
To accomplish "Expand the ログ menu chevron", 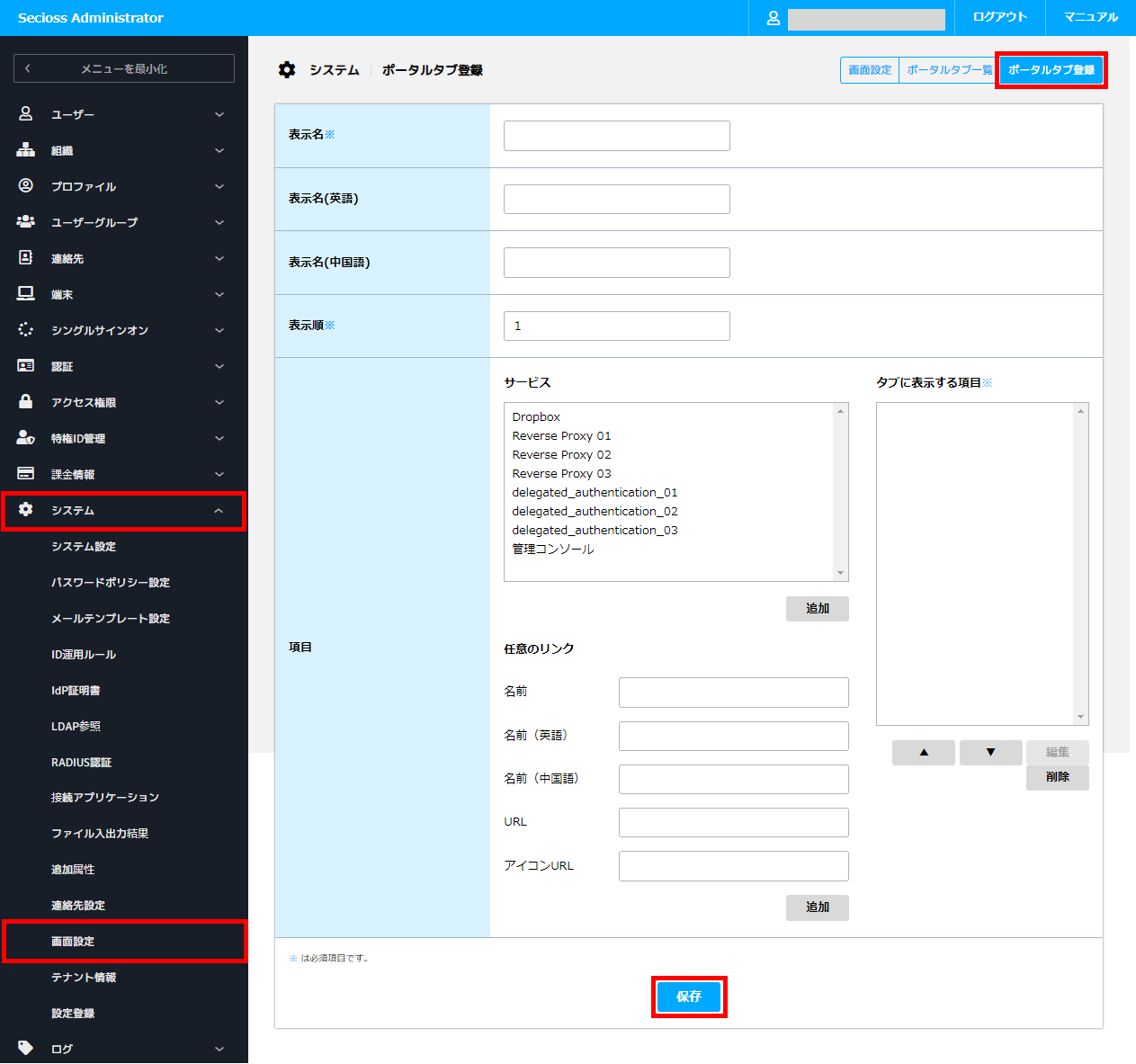I will [x=219, y=1049].
